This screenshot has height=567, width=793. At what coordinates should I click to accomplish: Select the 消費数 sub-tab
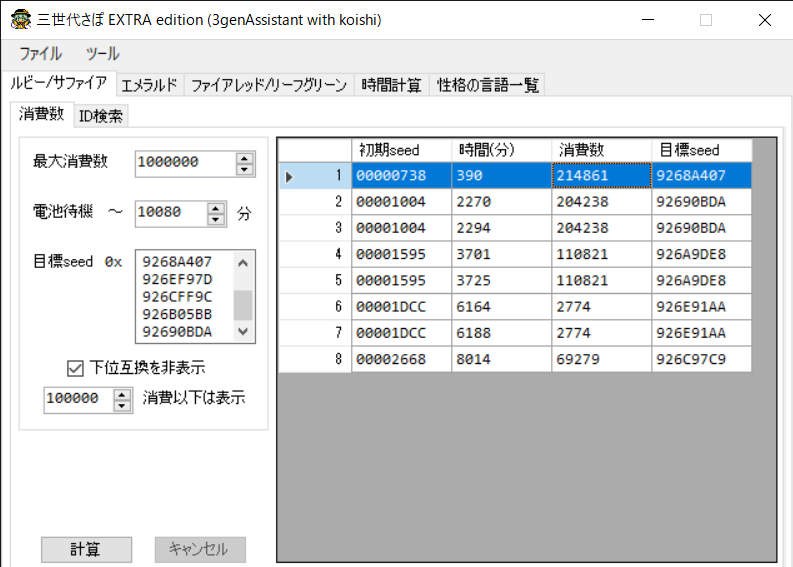[42, 114]
